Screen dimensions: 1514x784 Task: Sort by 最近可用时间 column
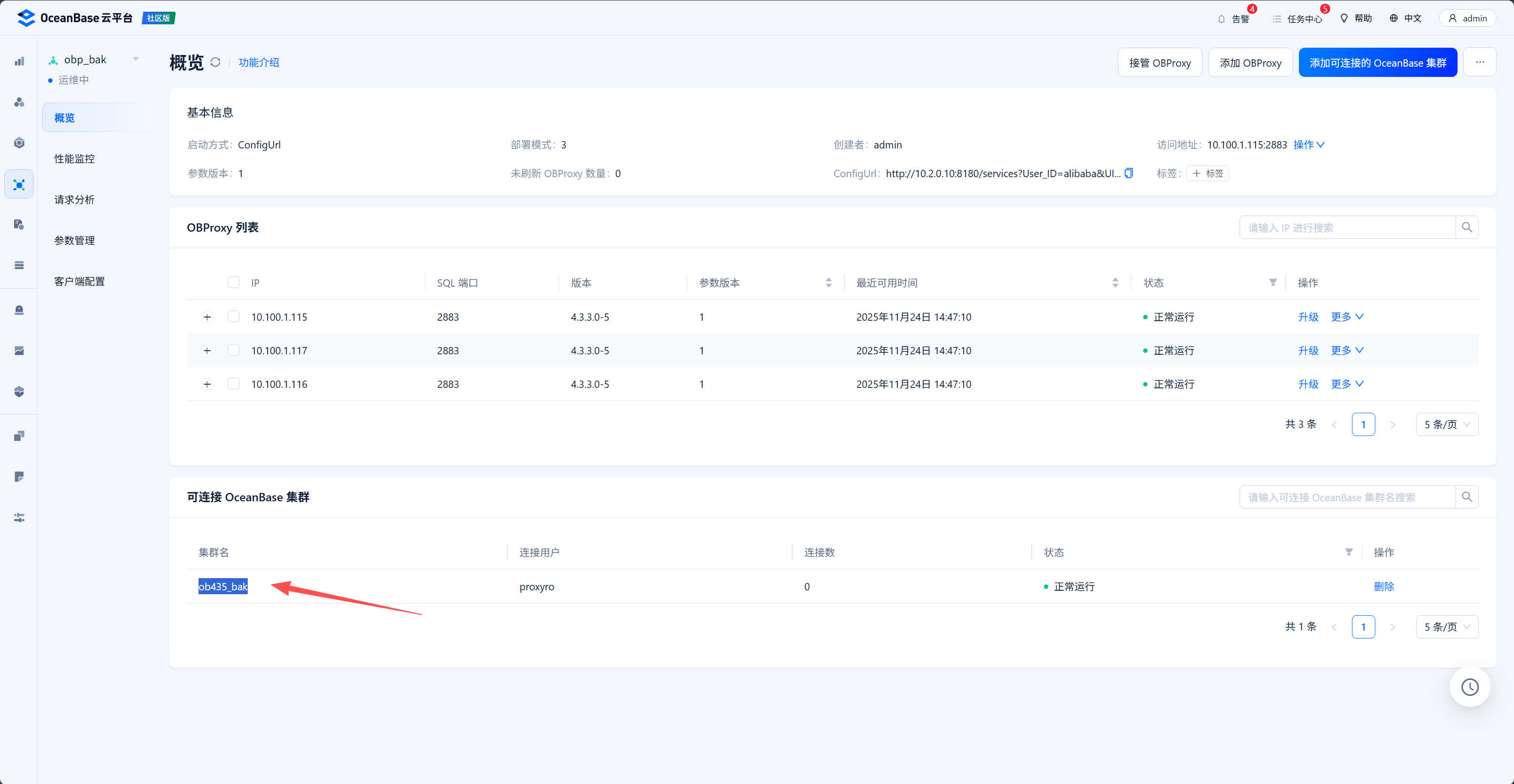click(x=1115, y=283)
